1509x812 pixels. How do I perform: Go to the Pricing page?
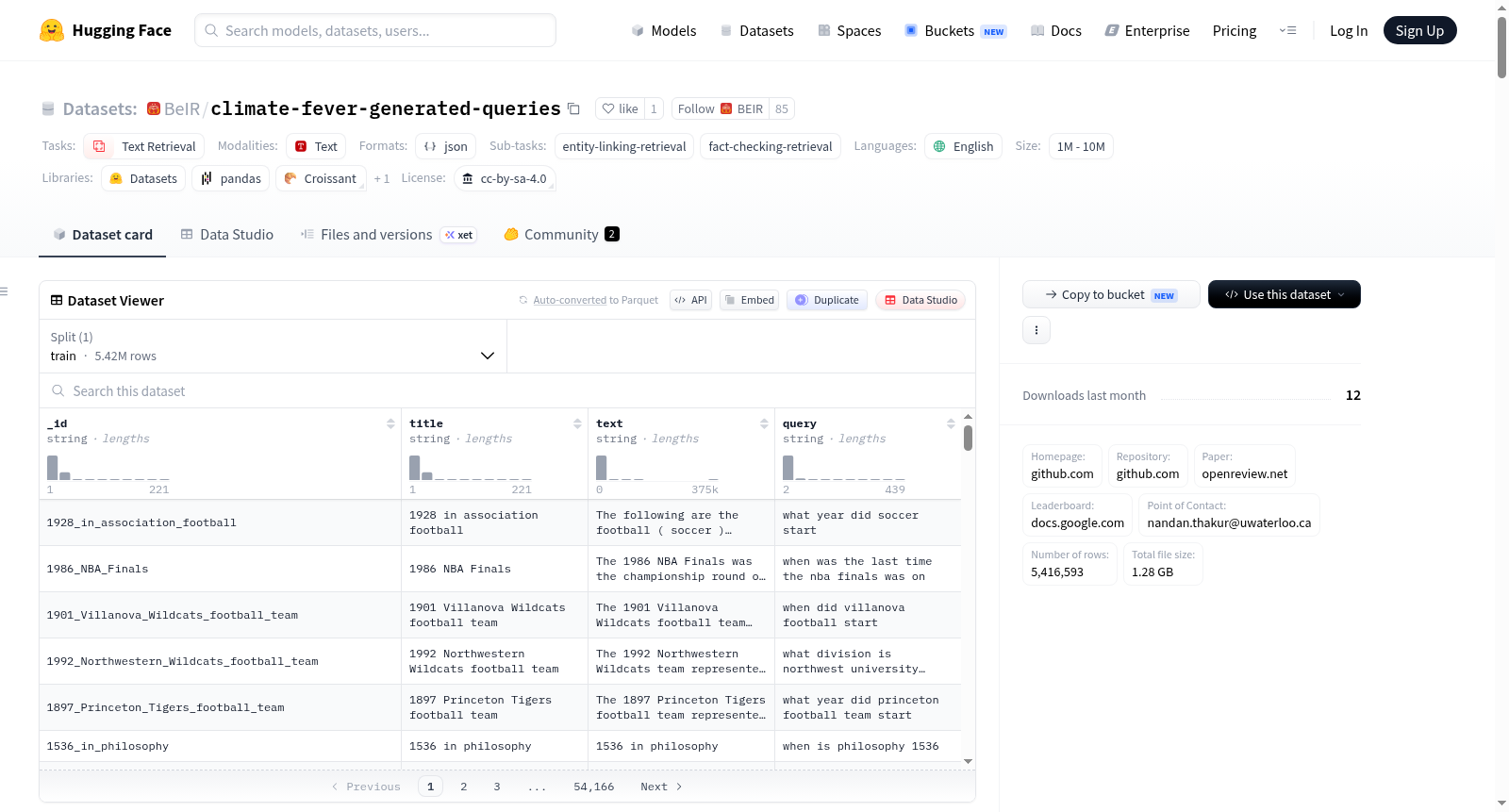tap(1235, 30)
